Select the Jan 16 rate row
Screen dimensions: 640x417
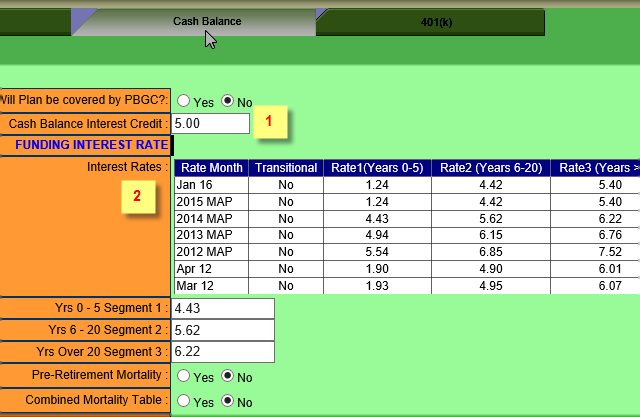pyautogui.click(x=210, y=185)
